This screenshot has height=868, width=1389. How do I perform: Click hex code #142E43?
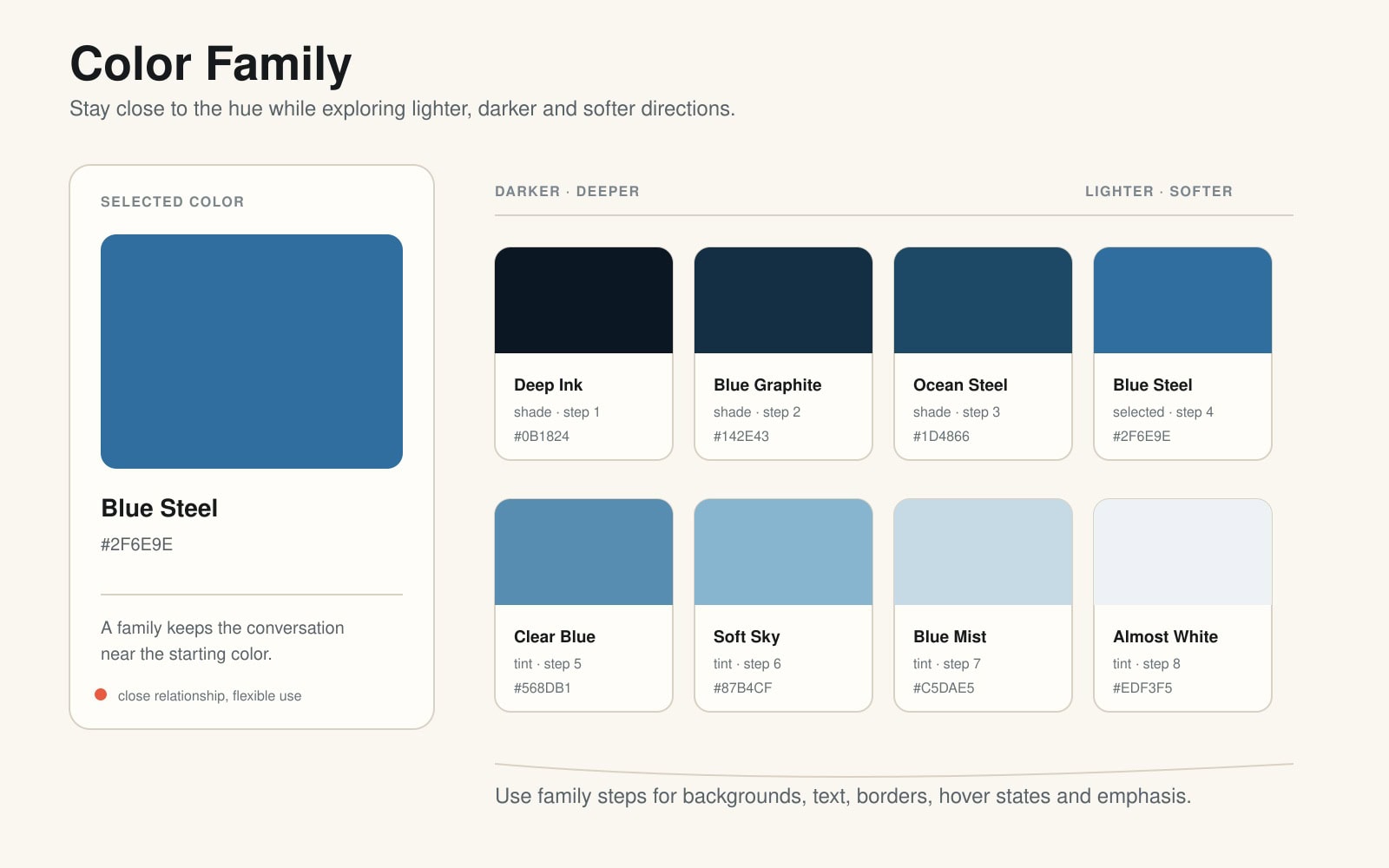[741, 436]
